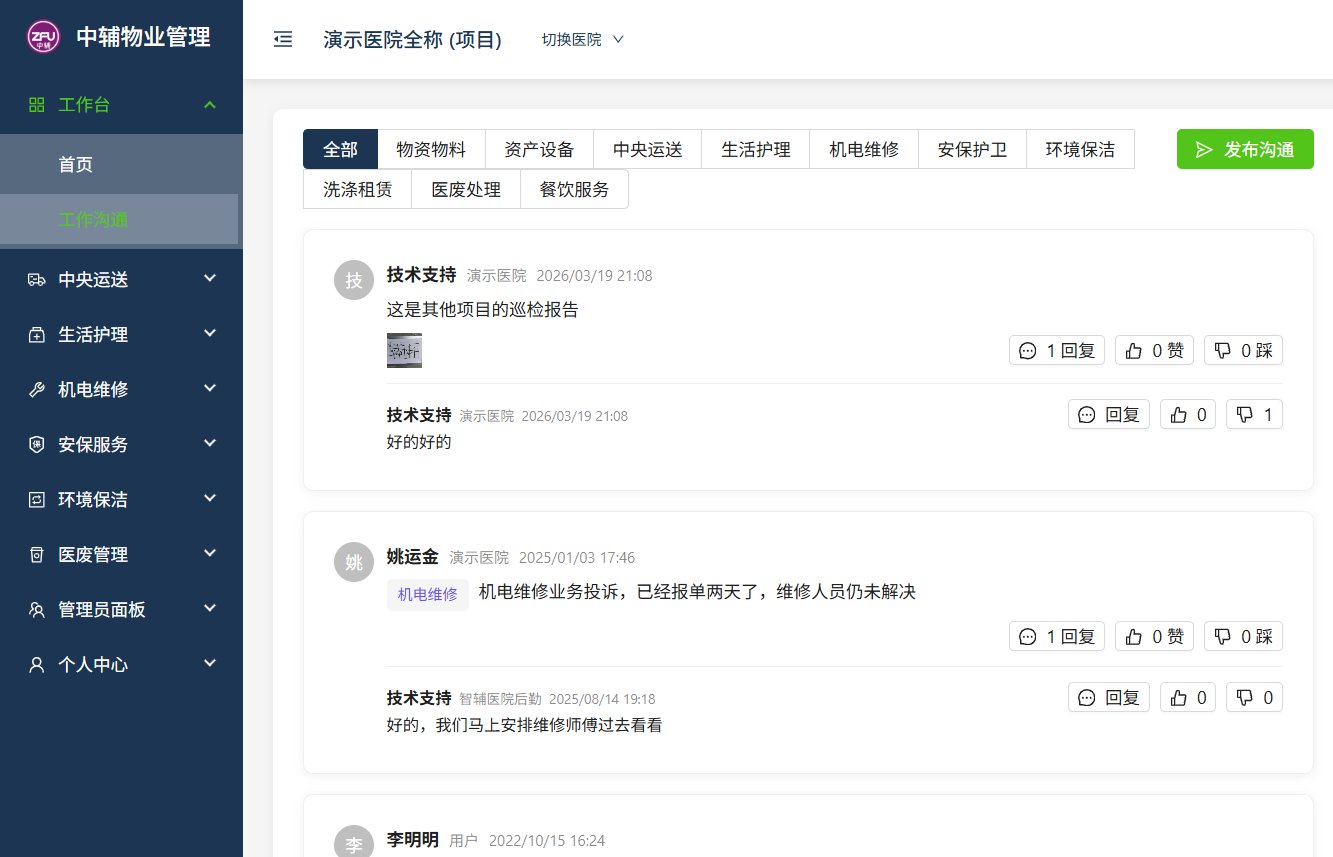The image size is (1333, 857).
Task: Click the shield icon beside 安保服务
Action: 37,445
